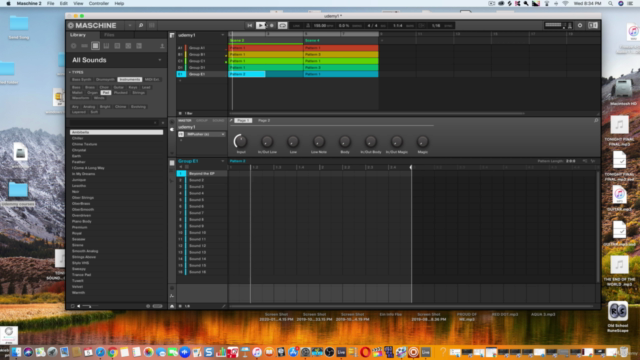Select the Beyond the EP sound slot
The image size is (640, 360).
click(x=202, y=173)
